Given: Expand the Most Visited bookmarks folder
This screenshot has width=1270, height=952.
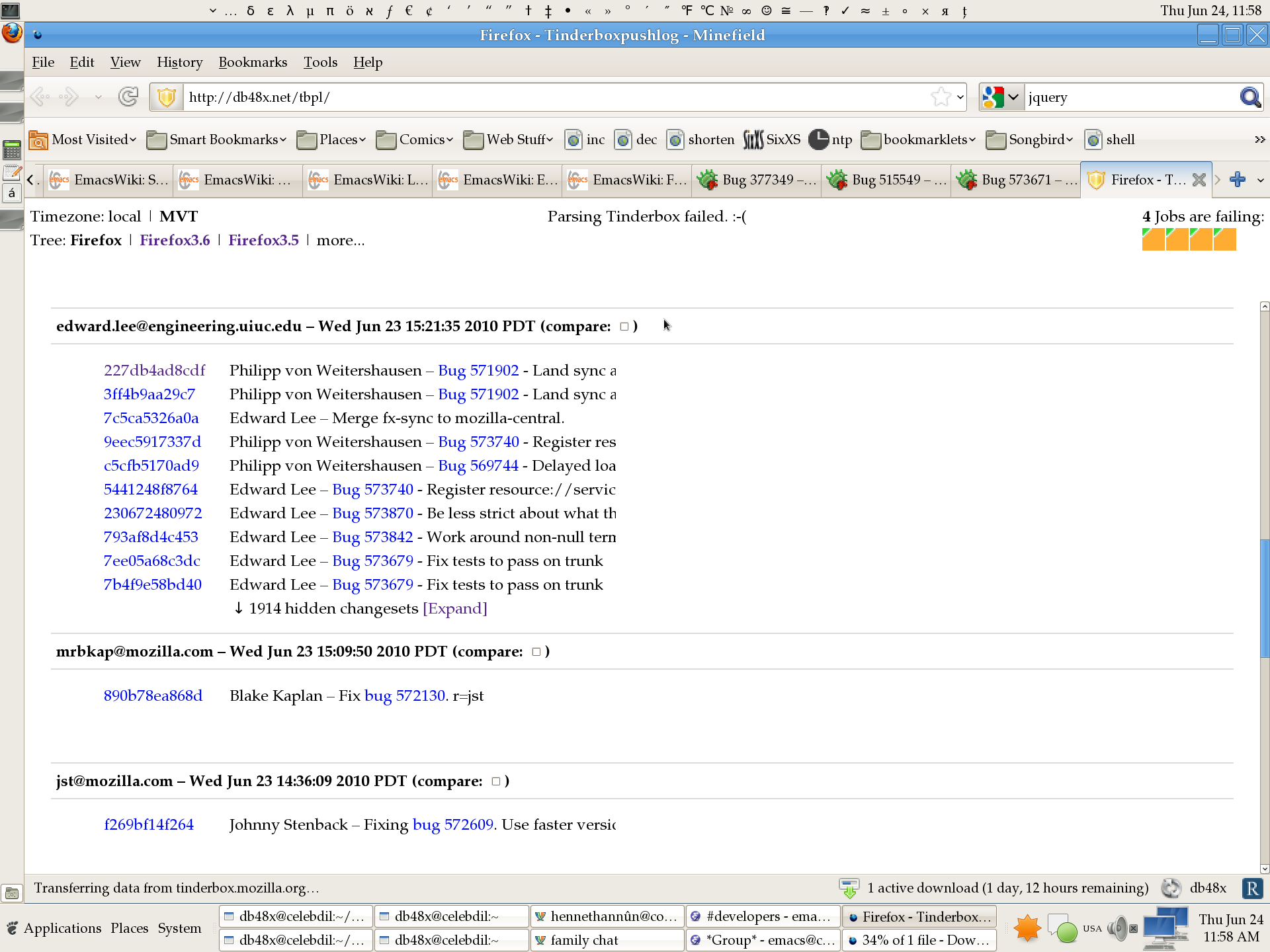Looking at the screenshot, I should [x=83, y=139].
